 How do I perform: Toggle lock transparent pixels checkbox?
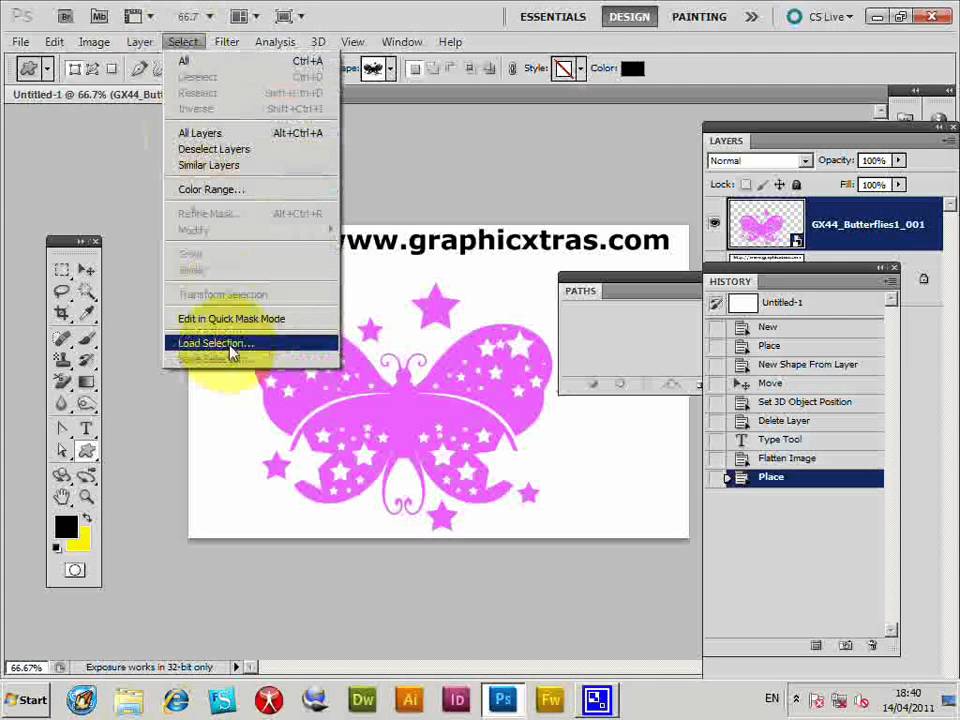(745, 185)
